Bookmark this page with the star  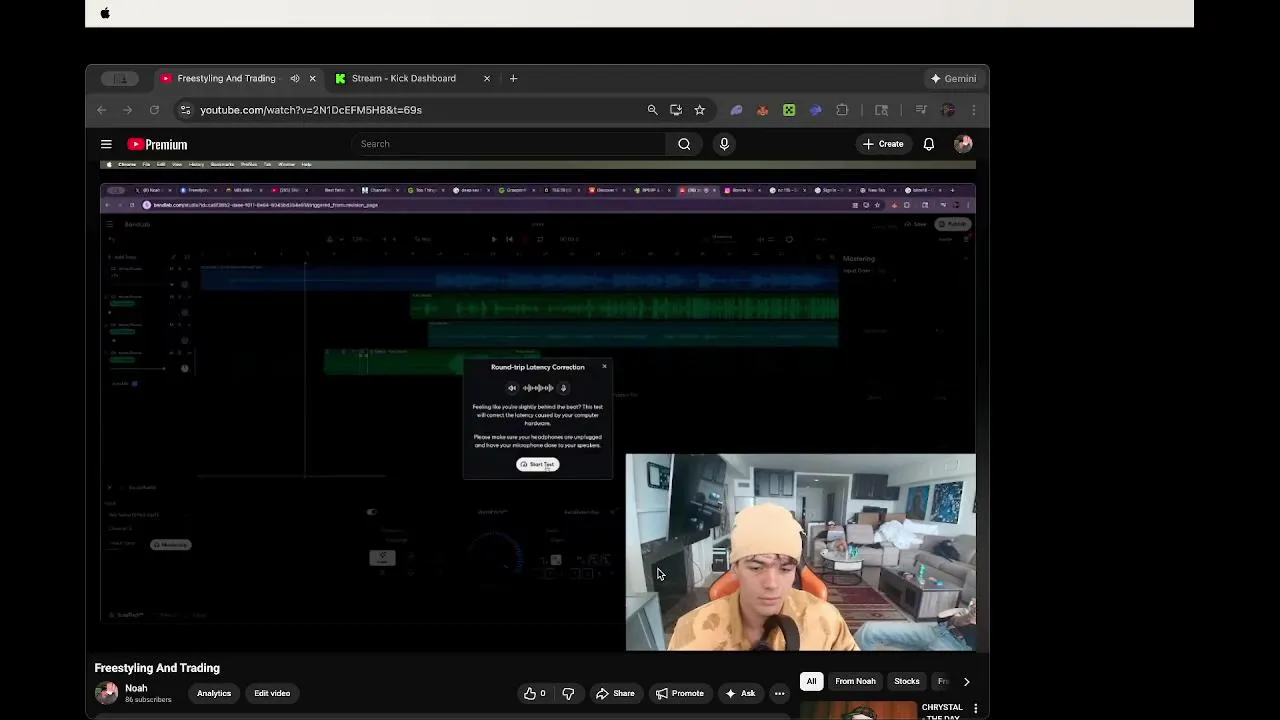point(700,110)
